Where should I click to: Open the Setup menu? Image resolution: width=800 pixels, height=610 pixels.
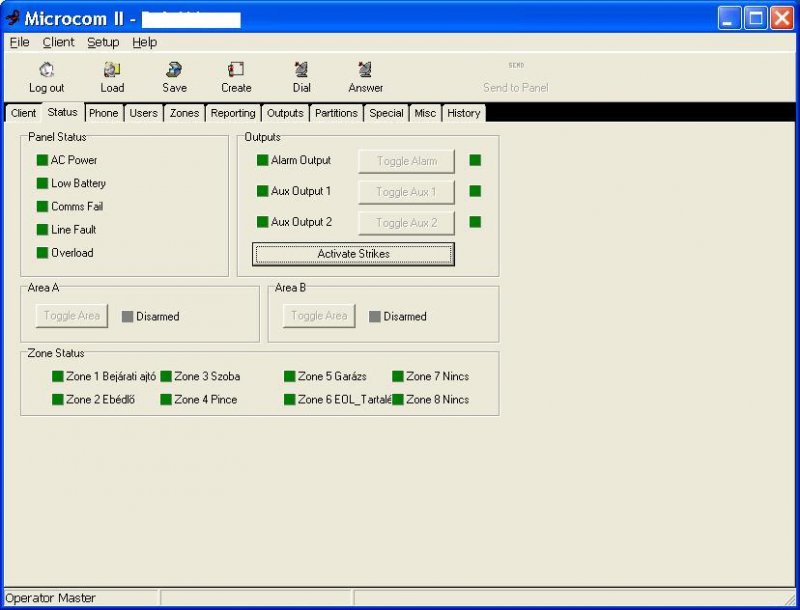[x=103, y=42]
